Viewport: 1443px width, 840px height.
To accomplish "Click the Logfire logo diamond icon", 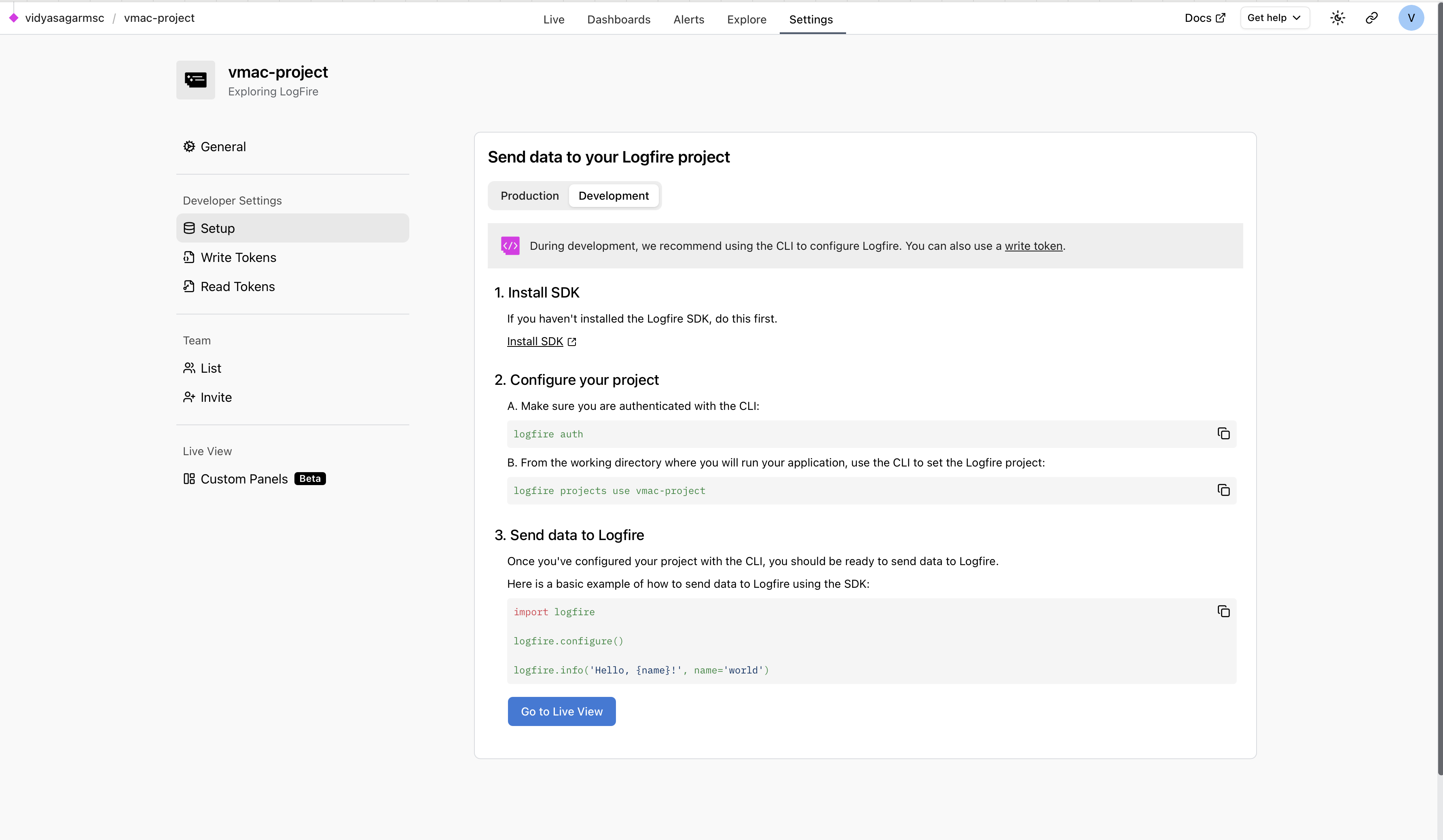I will click(x=14, y=18).
